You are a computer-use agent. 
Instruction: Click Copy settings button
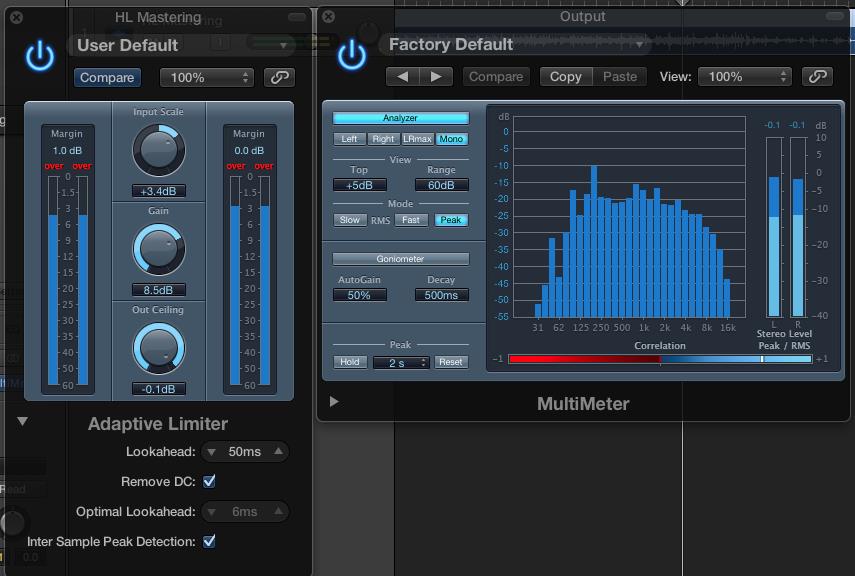pyautogui.click(x=566, y=76)
